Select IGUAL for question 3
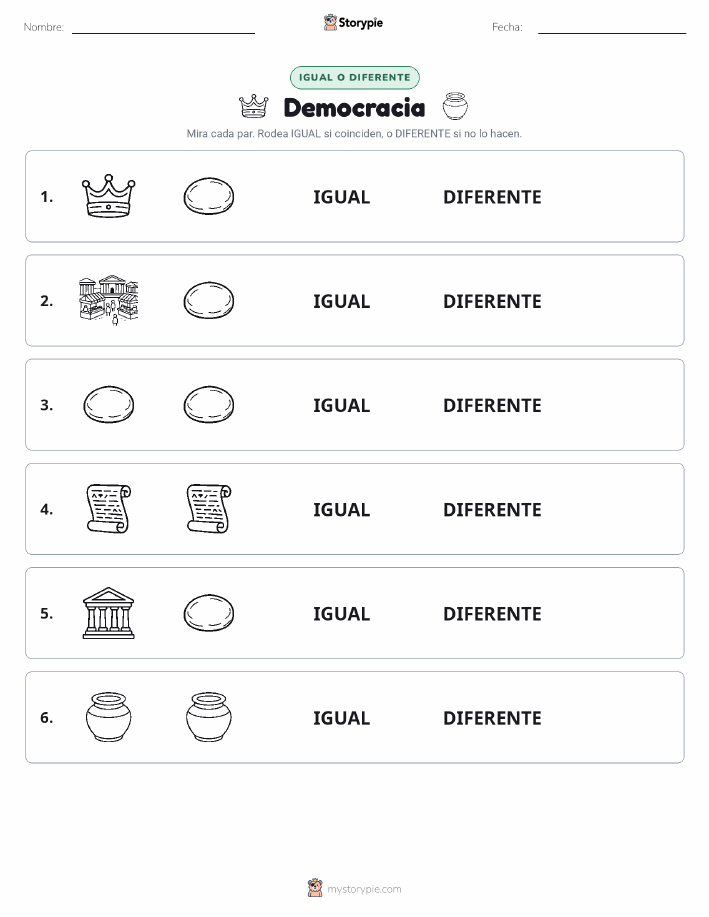 [342, 405]
